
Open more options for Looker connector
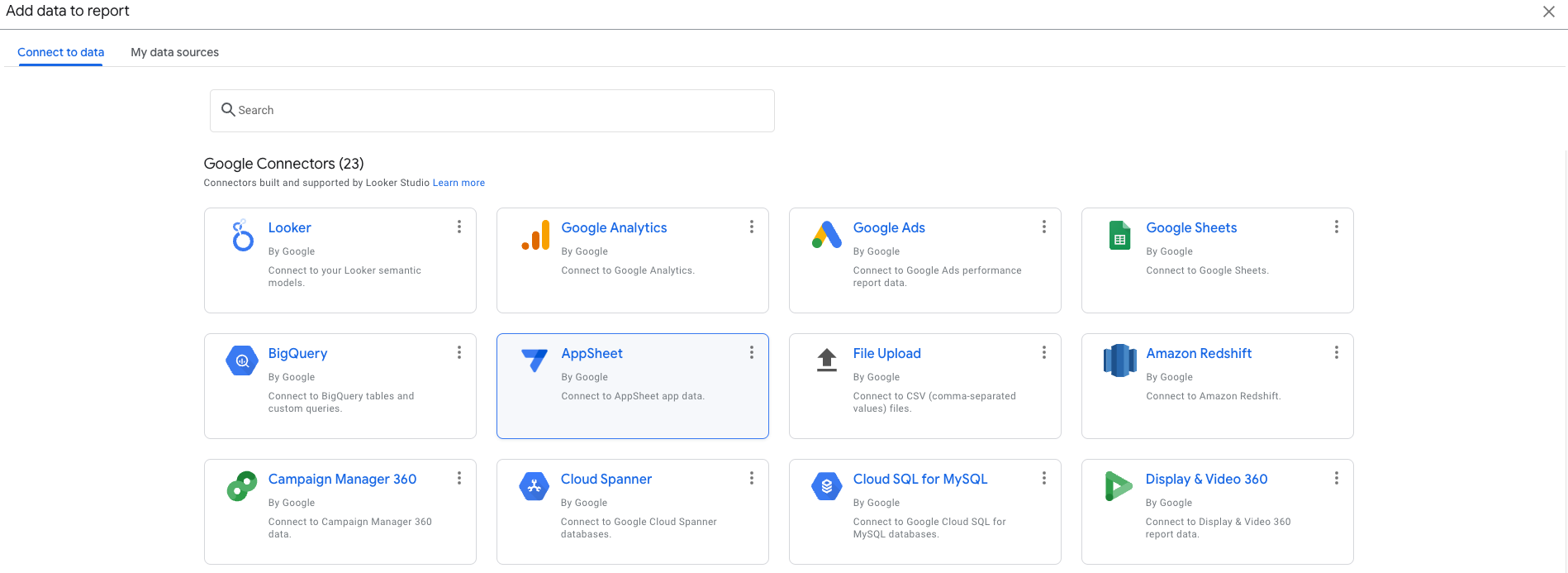pos(459,227)
